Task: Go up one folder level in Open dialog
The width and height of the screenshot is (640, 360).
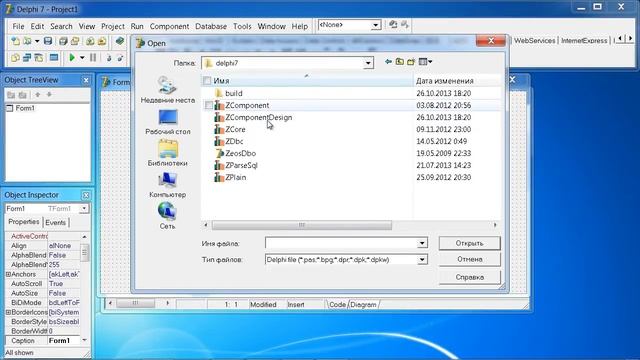Action: tap(400, 62)
